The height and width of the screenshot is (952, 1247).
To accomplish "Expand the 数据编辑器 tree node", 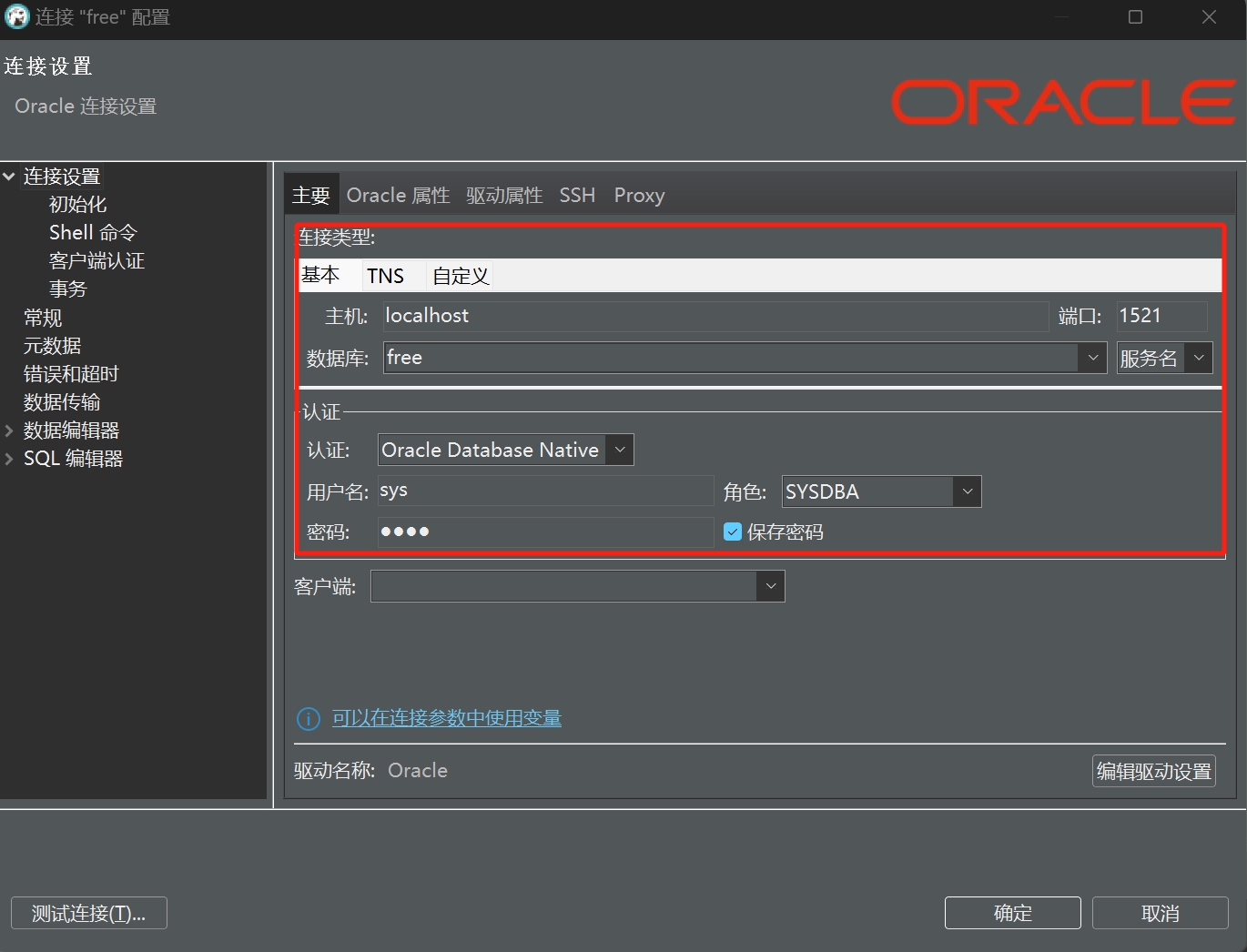I will (9, 430).
